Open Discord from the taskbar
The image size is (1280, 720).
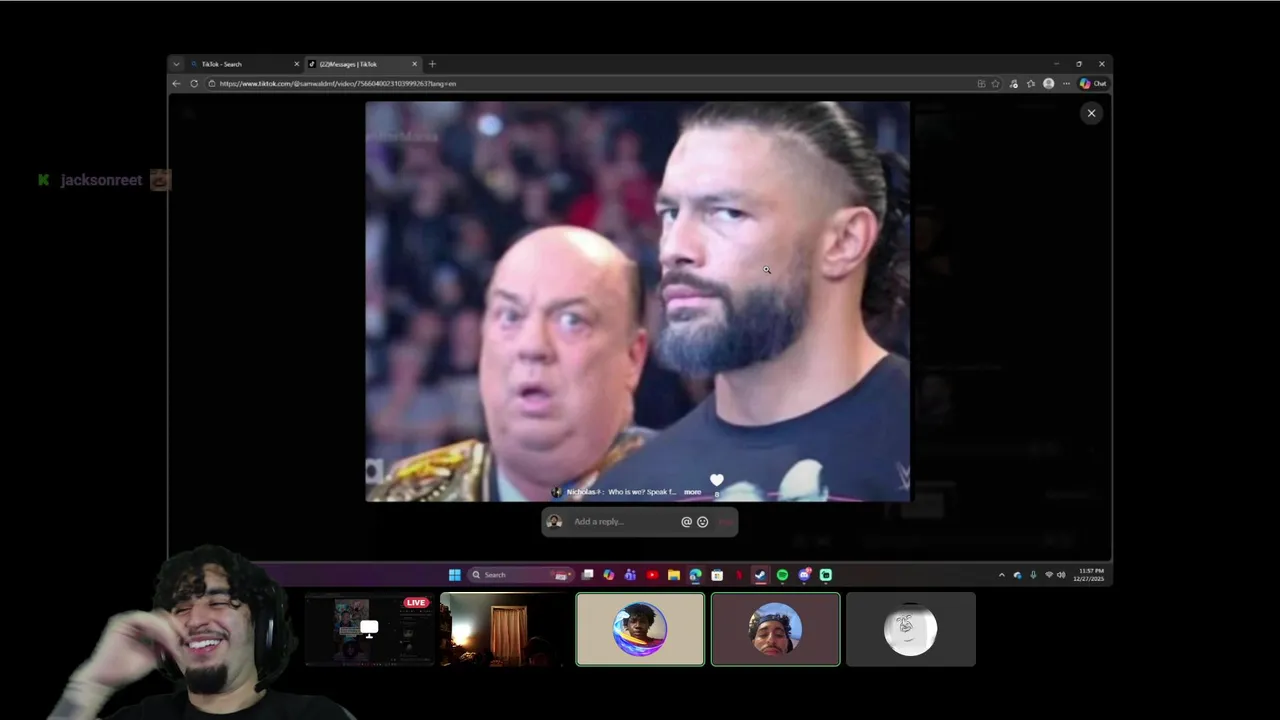(x=805, y=575)
